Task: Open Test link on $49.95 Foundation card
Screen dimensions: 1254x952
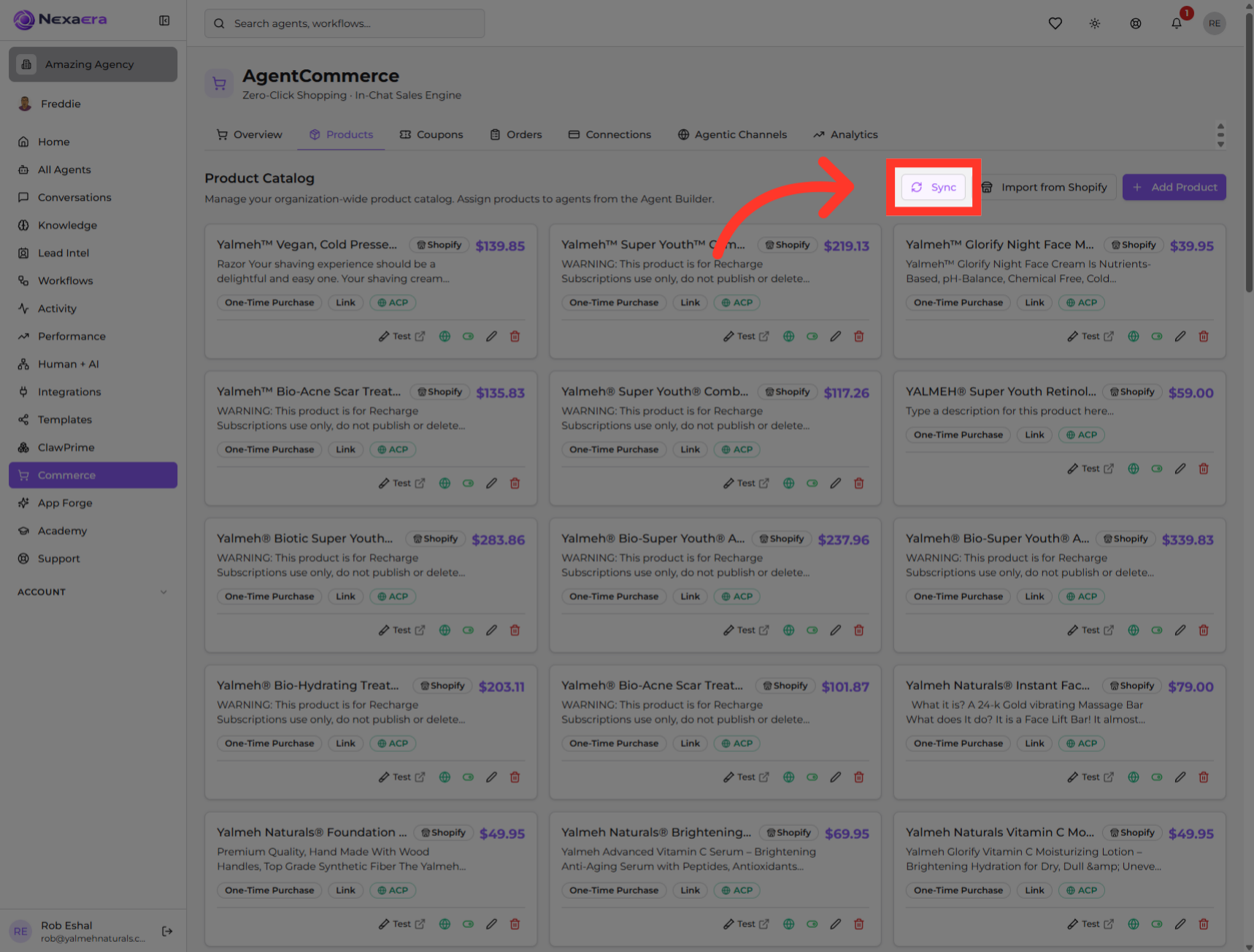Action: (x=401, y=924)
